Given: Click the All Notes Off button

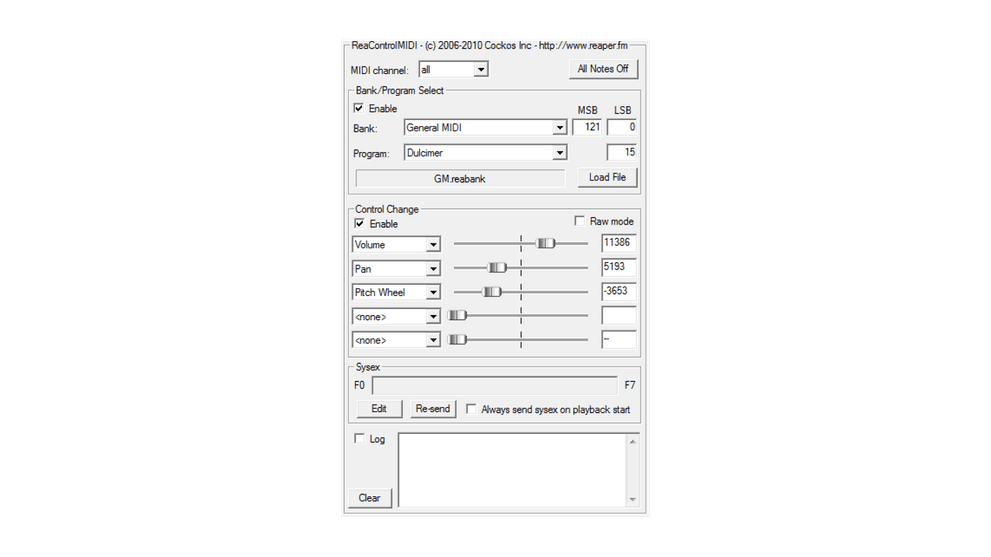Looking at the screenshot, I should coord(603,69).
